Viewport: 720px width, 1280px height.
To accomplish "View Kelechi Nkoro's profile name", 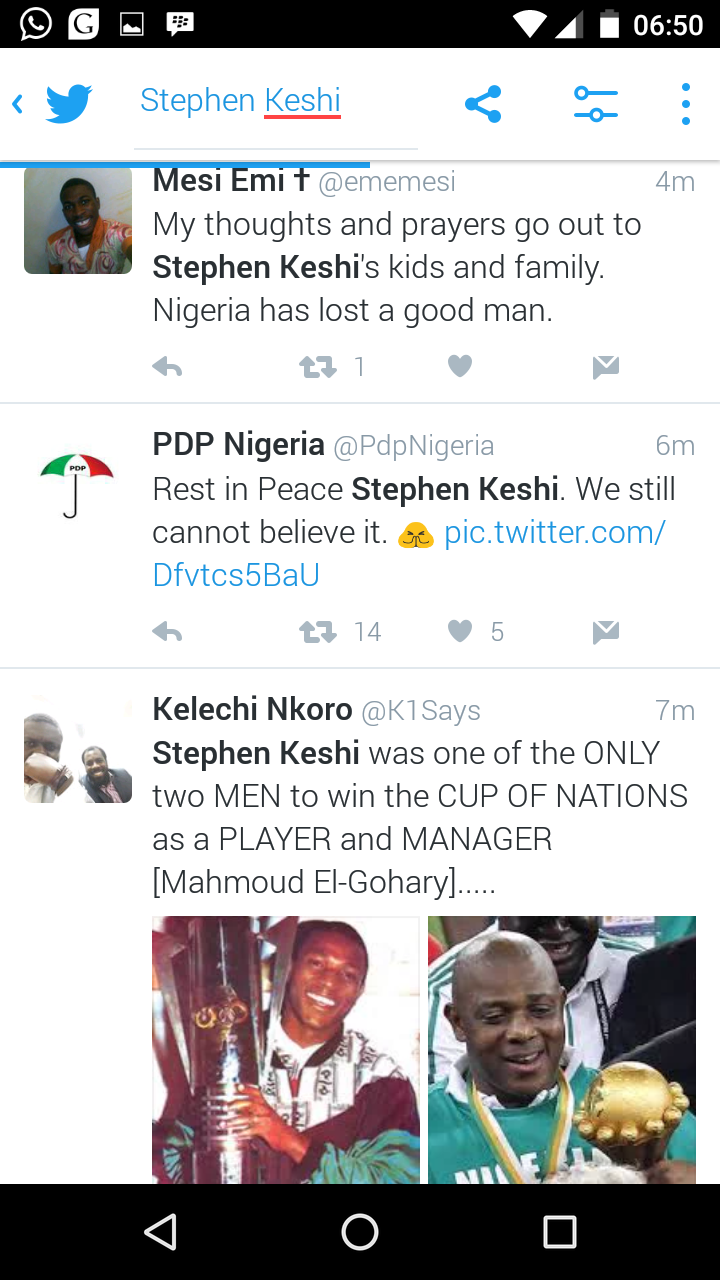I will (x=252, y=710).
